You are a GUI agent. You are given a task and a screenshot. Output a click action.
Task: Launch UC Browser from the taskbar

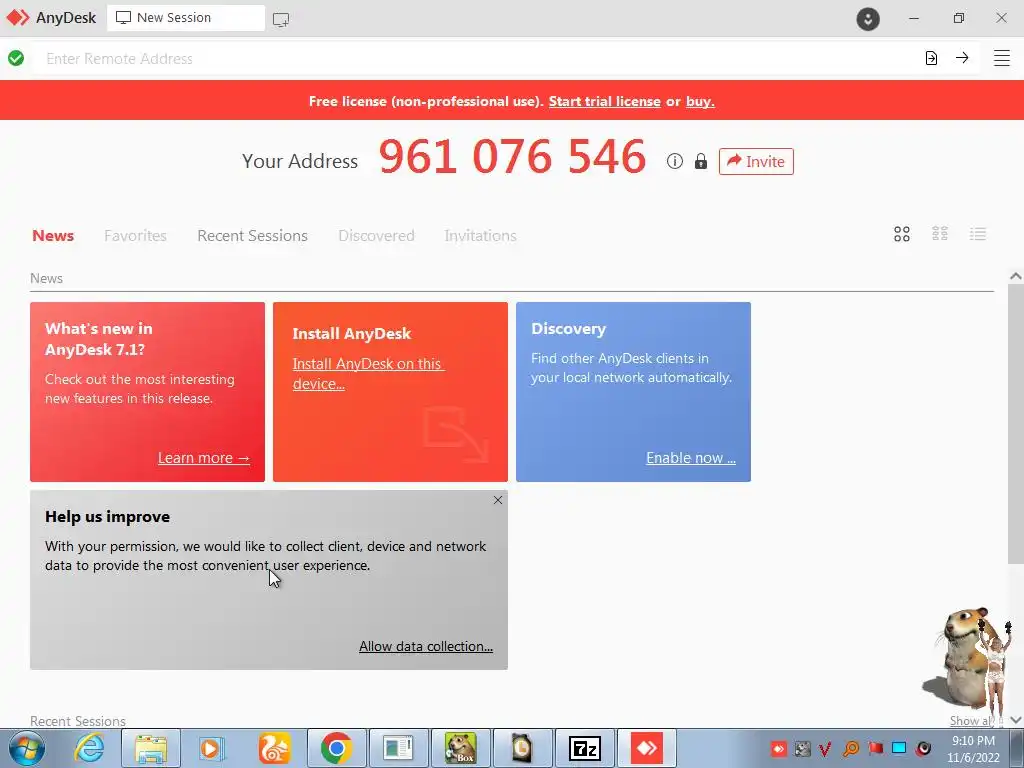pos(274,748)
